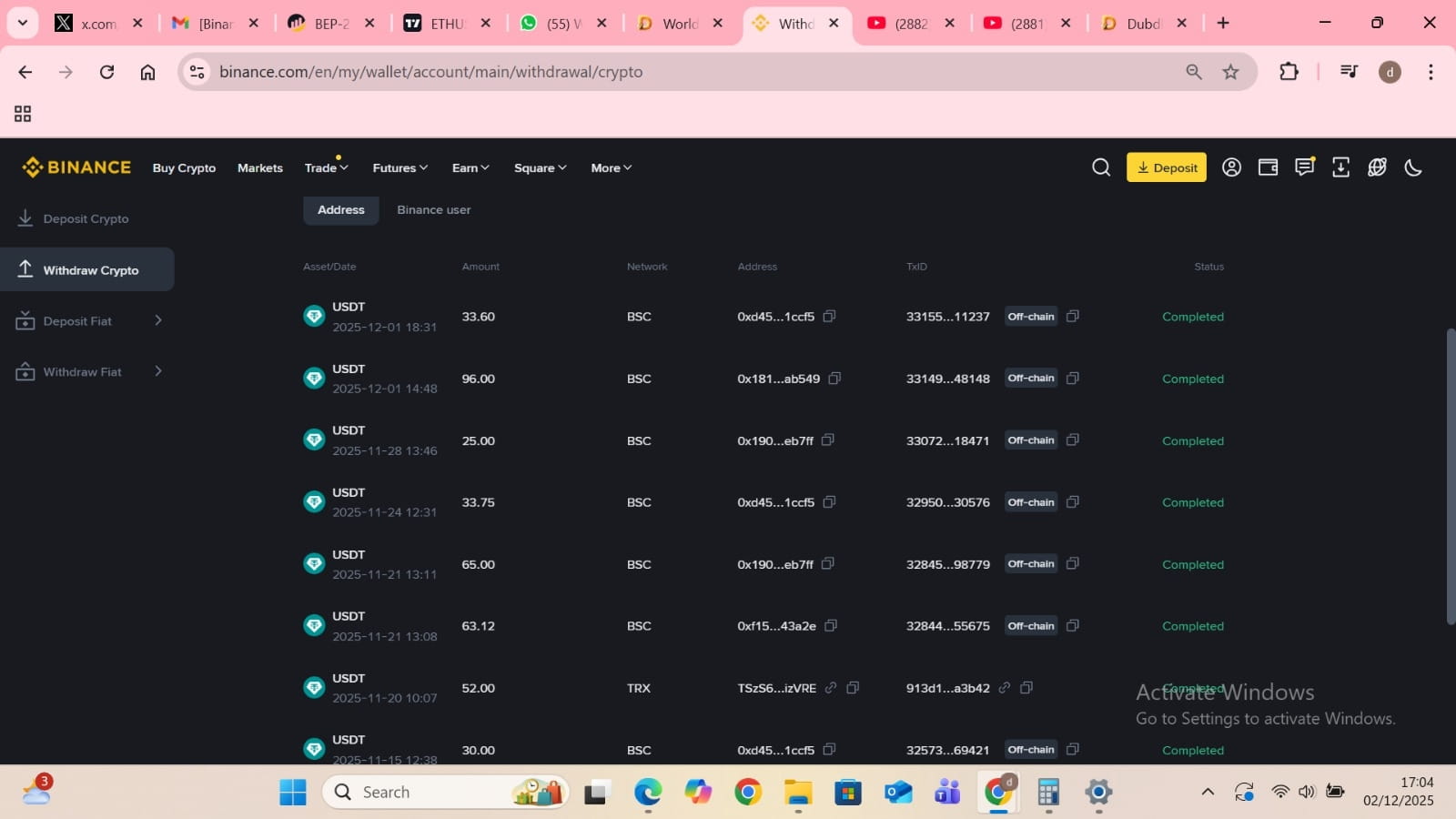Open the Chrome apps grid shortcut

coord(23,114)
